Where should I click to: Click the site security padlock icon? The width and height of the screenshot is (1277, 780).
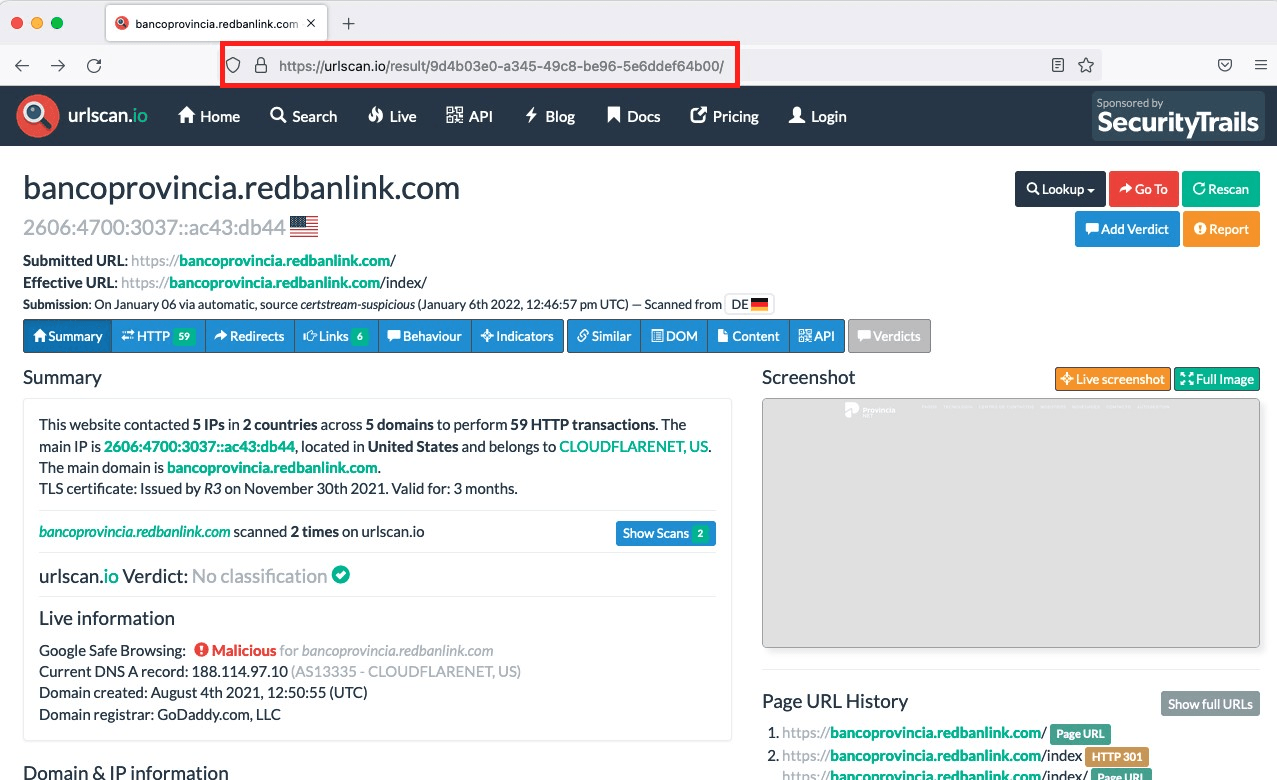[x=261, y=66]
